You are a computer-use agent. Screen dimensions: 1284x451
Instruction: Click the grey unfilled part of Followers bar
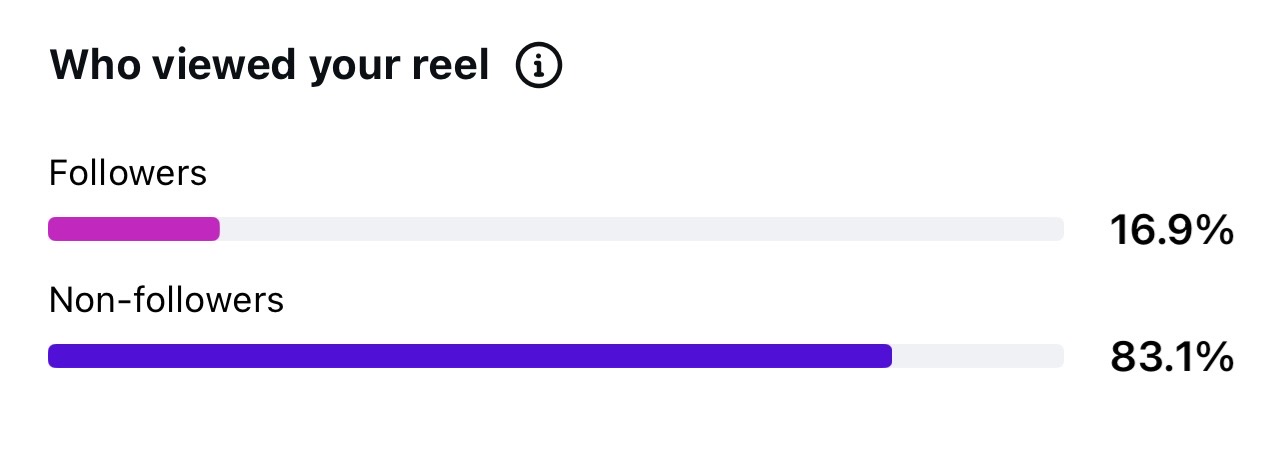tap(642, 229)
